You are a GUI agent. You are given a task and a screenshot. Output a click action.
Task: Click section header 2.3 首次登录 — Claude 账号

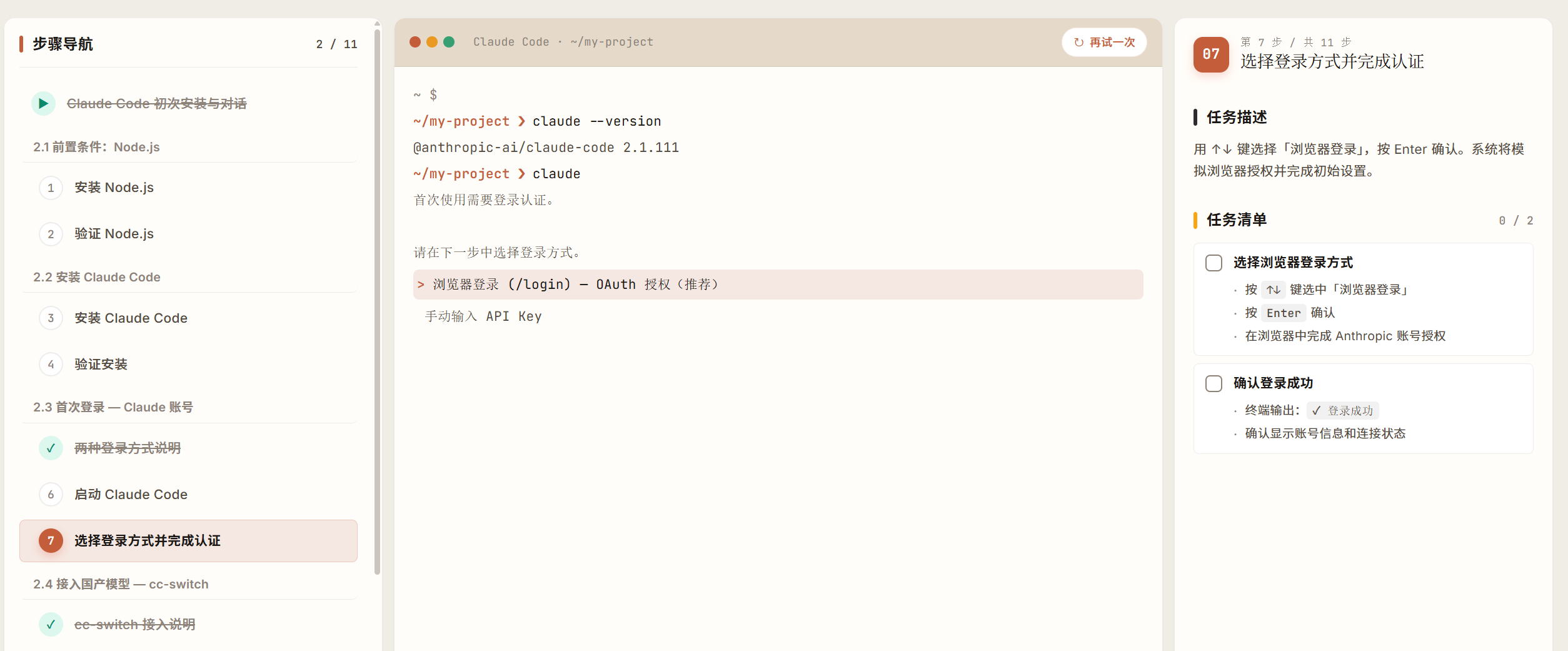click(113, 407)
